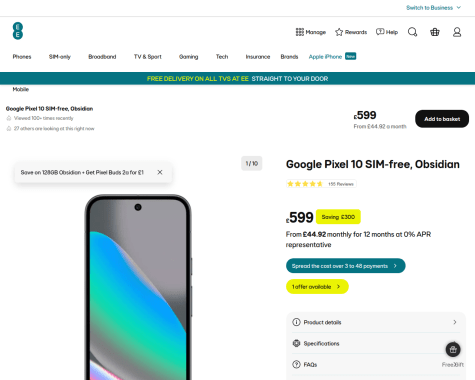Expand the Product details row

click(376, 322)
